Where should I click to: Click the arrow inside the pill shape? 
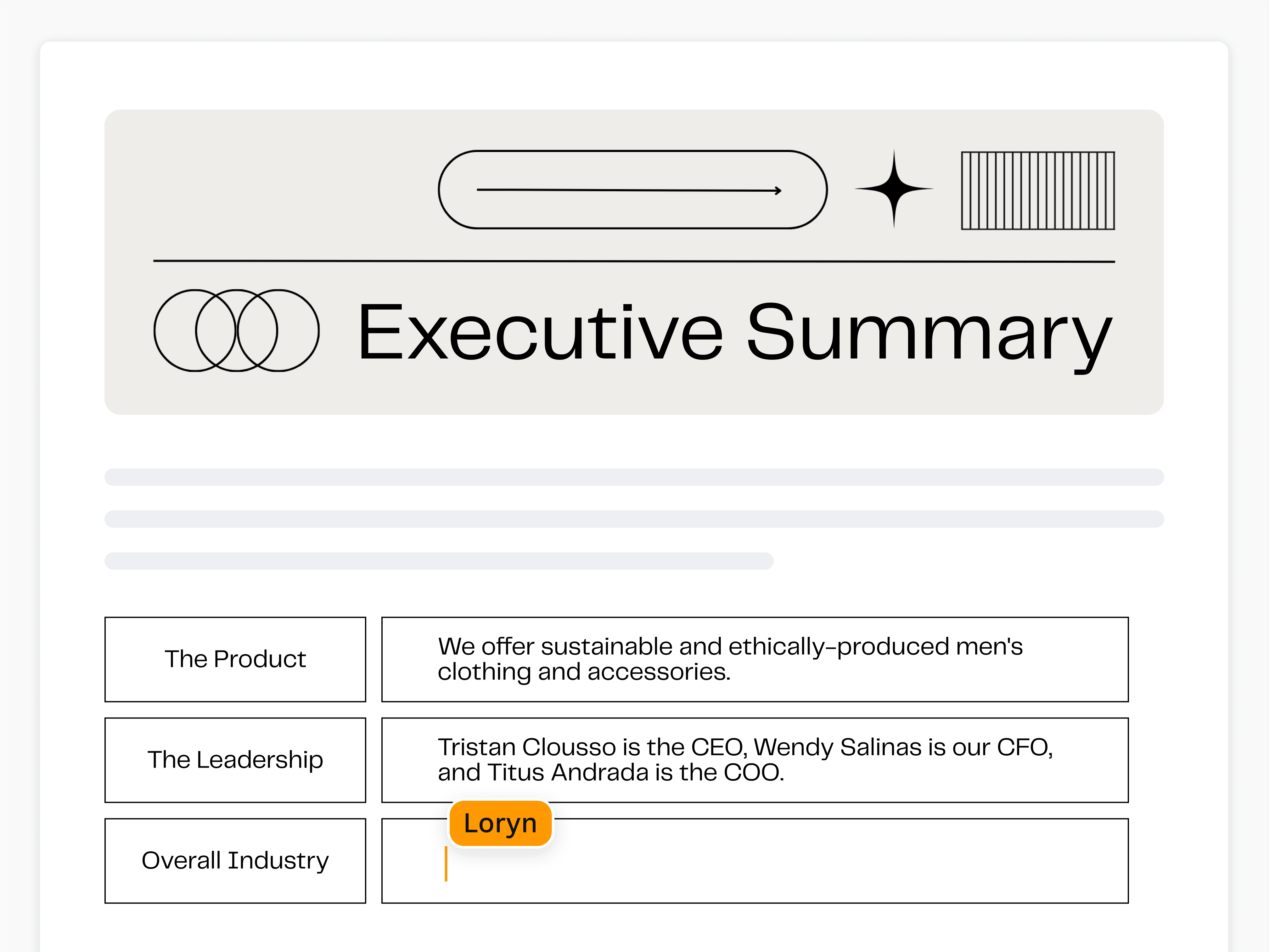(x=630, y=190)
